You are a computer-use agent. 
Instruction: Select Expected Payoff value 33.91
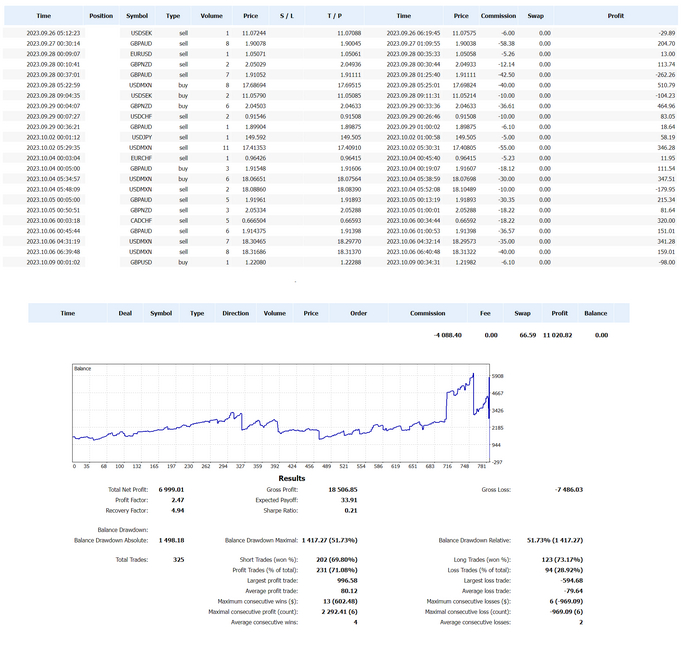click(x=349, y=500)
